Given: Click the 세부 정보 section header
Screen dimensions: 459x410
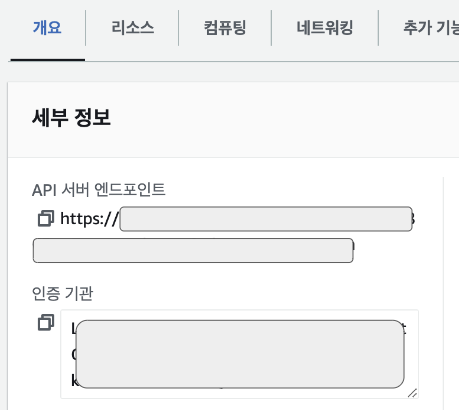Looking at the screenshot, I should click(x=71, y=118).
